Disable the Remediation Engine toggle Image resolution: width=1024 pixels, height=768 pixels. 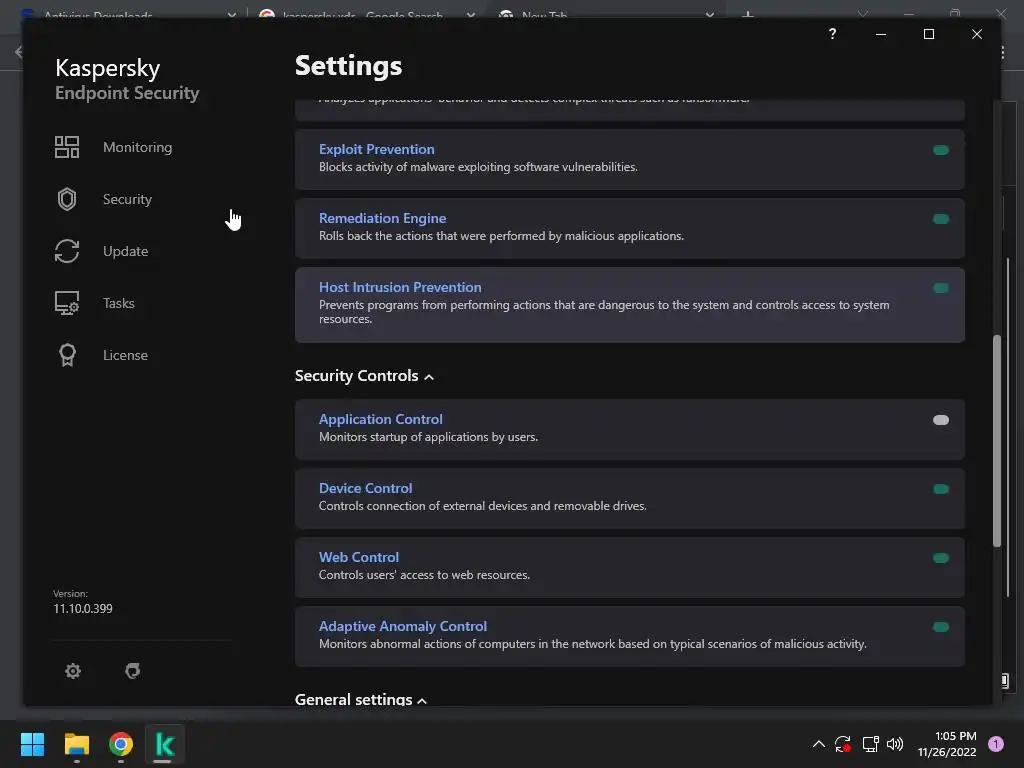(940, 219)
